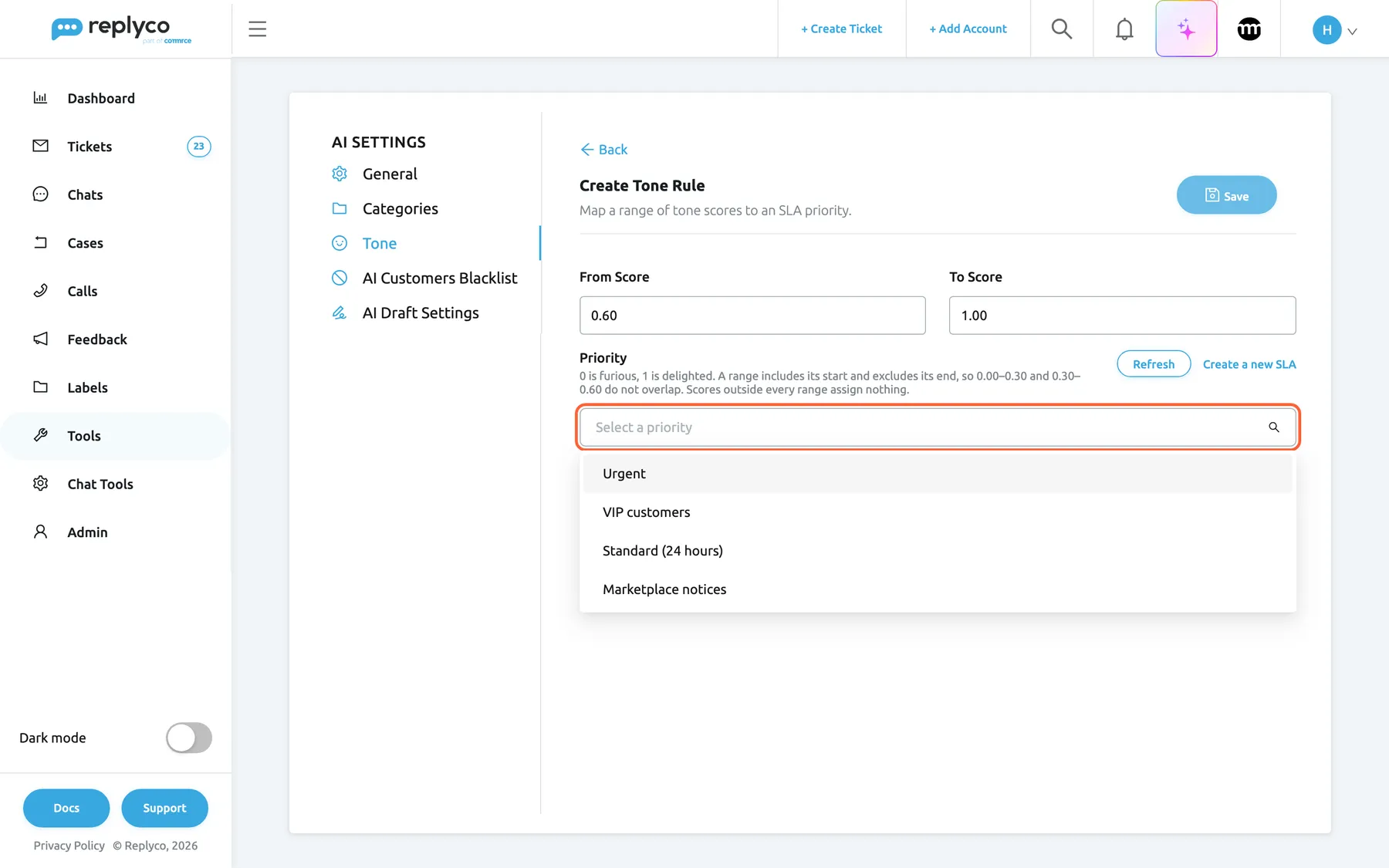Screen dimensions: 1389x868
Task: Click the search magnifier icon in header
Action: pyautogui.click(x=1062, y=29)
